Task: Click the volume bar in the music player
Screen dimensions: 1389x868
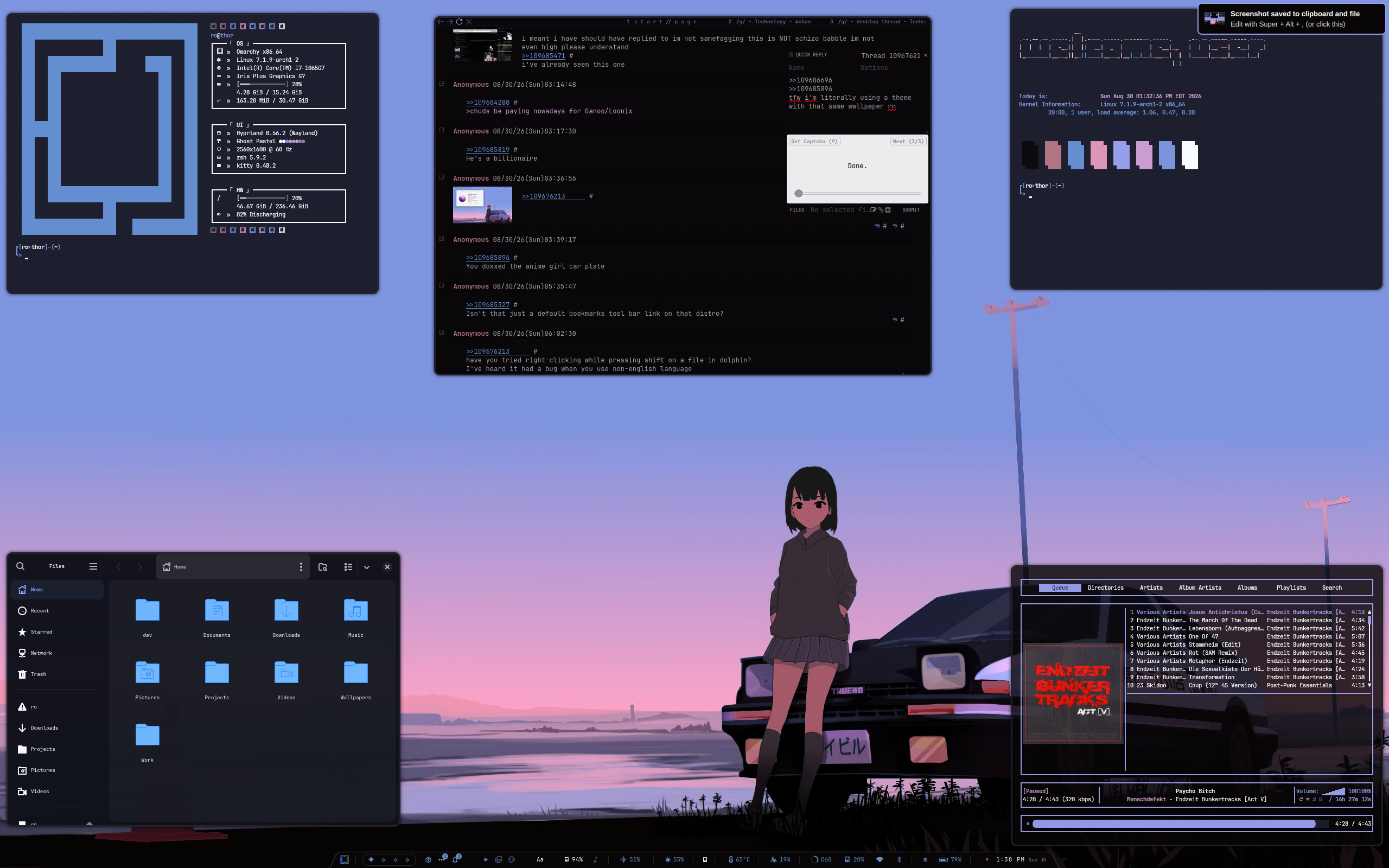Action: (x=1333, y=791)
